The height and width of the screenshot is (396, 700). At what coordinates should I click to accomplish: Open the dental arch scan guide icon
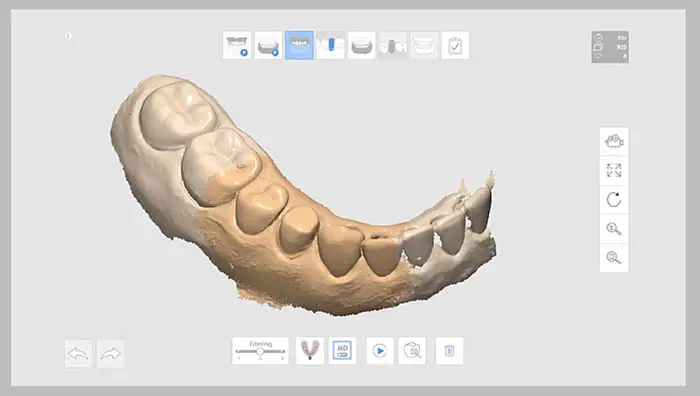(x=310, y=351)
